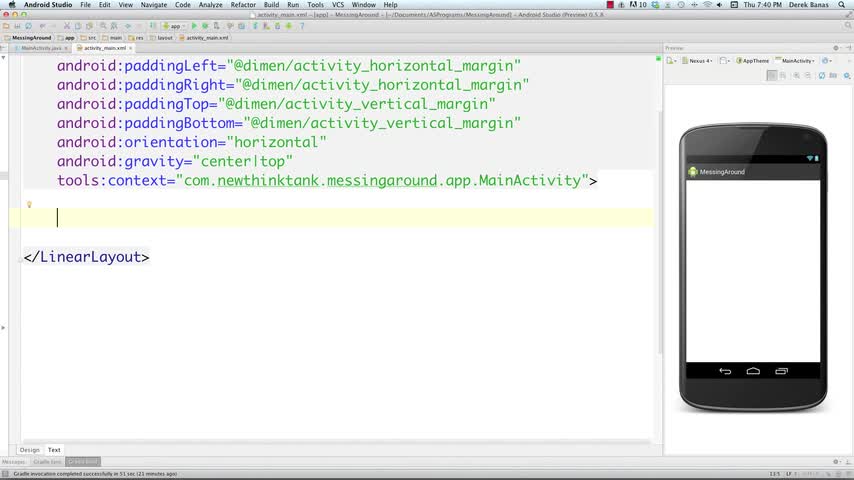Image resolution: width=854 pixels, height=480 pixels.
Task: Switch to the MainActivity.java editor tab
Action: 40,48
